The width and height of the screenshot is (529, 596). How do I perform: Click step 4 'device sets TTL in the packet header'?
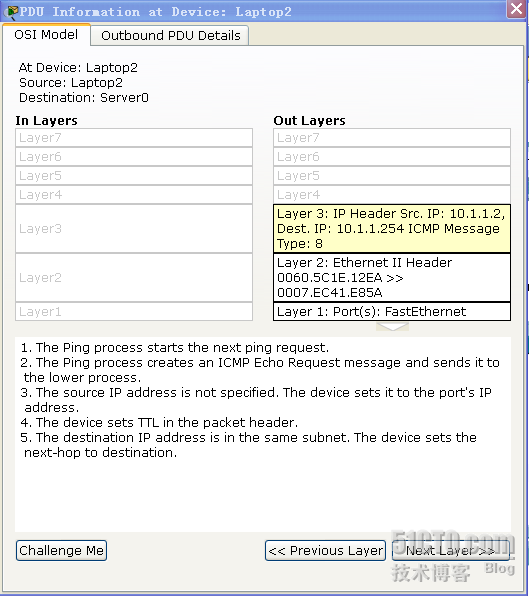[x=159, y=422]
